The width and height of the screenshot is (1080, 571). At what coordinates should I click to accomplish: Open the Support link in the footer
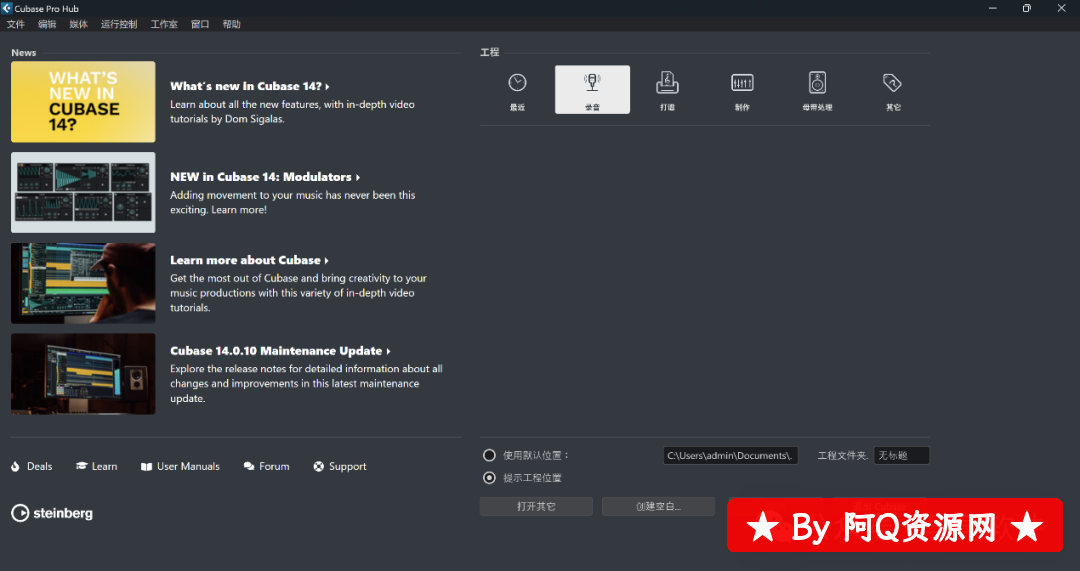(x=340, y=466)
